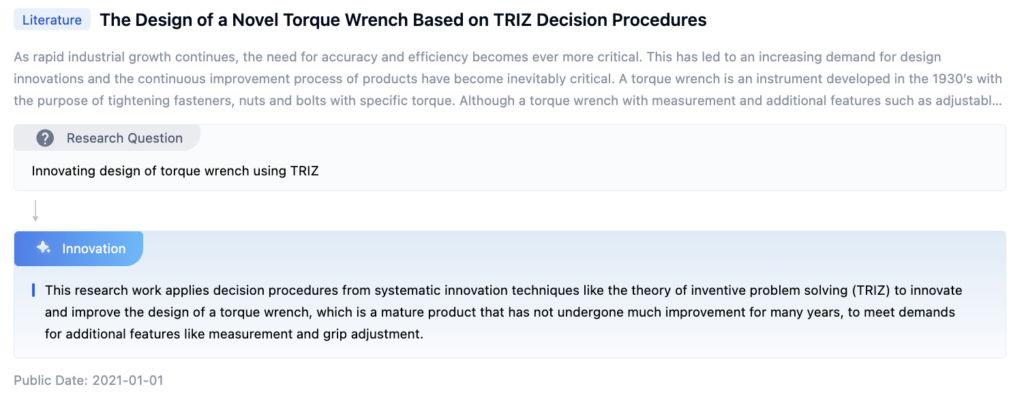Click 'Innovating design of torque wrench using TRIZ' text

[x=175, y=171]
